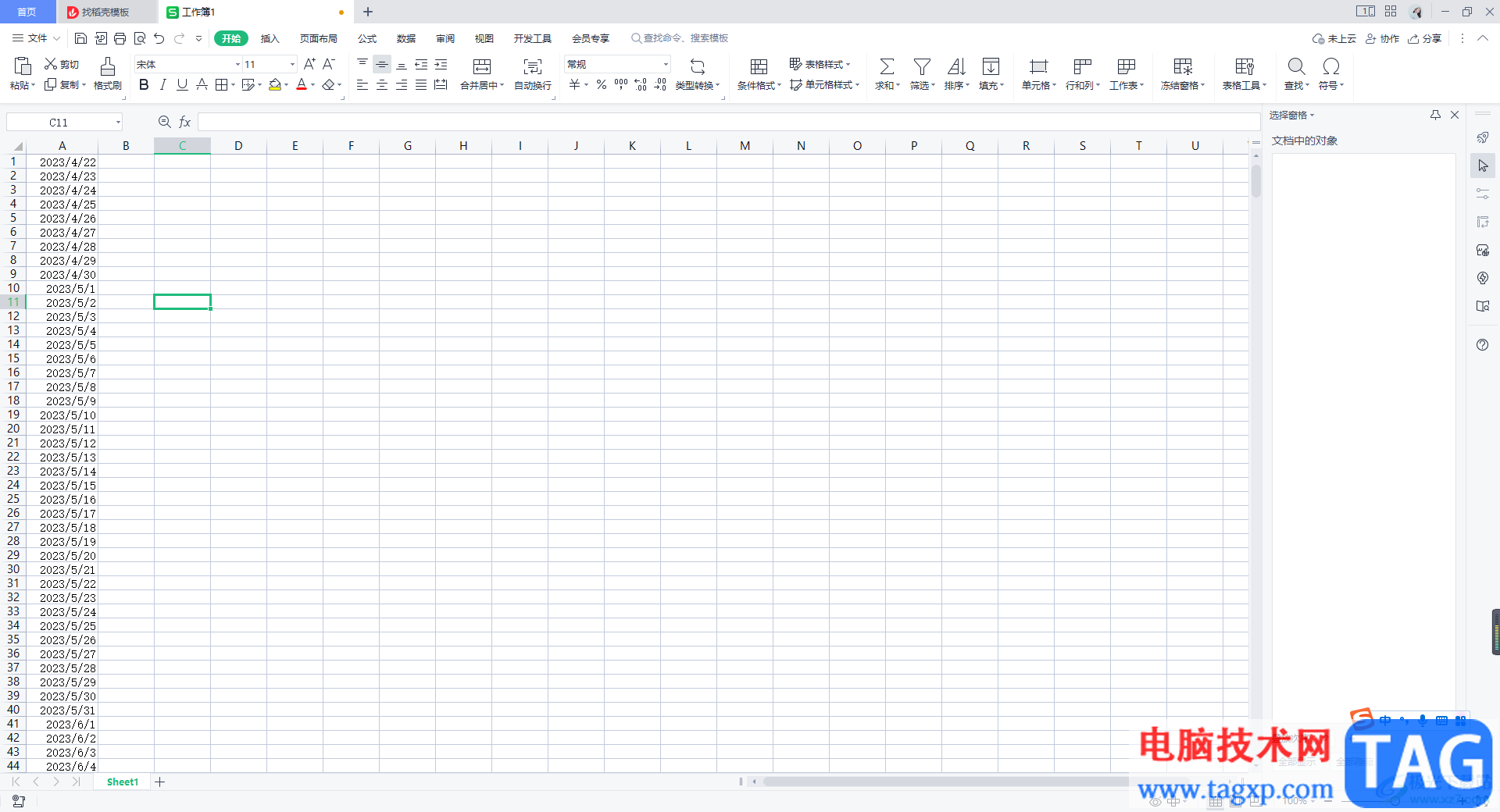Click the AutoSum 求和 sigma icon

click(887, 66)
